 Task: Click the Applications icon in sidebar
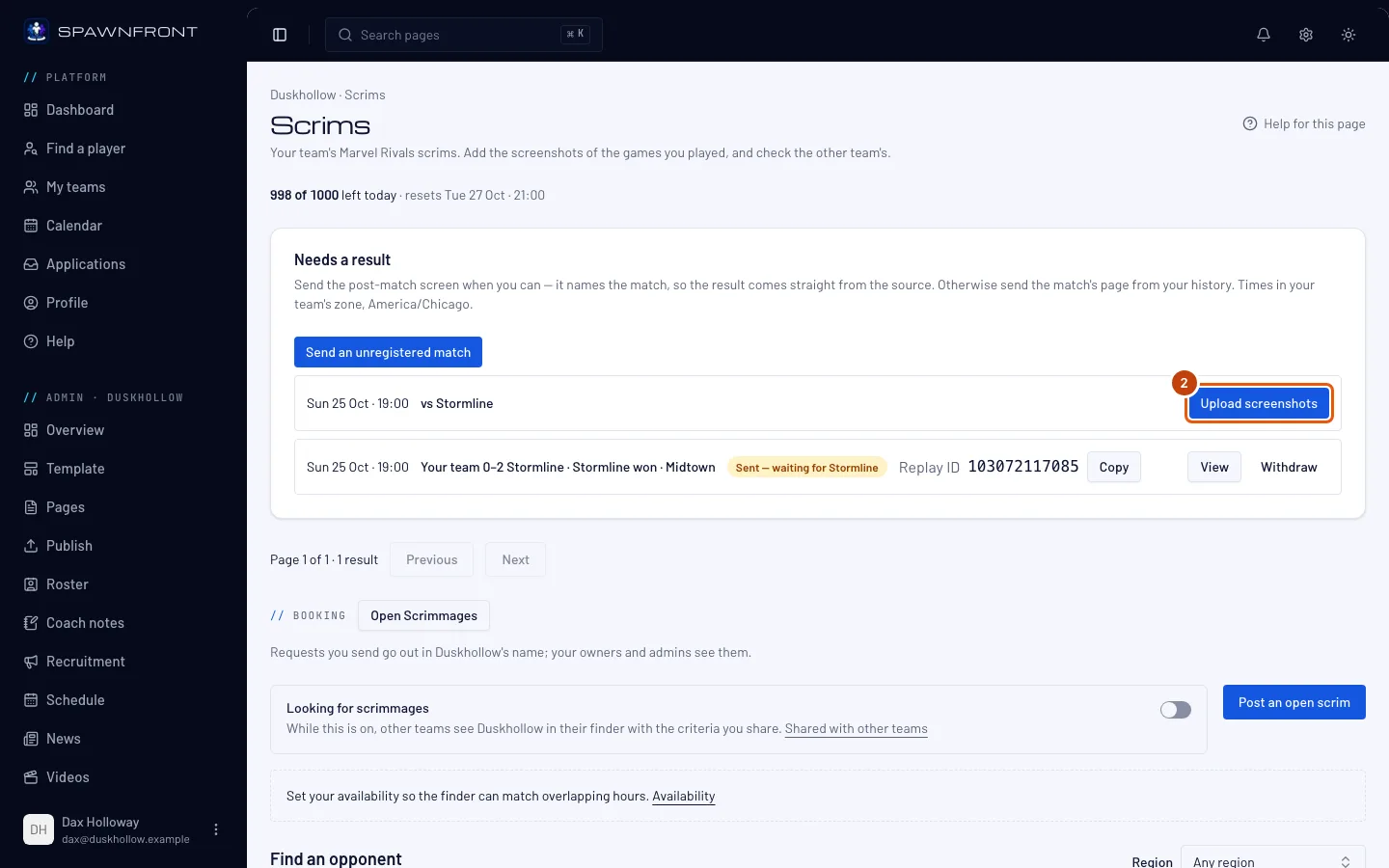(x=31, y=264)
